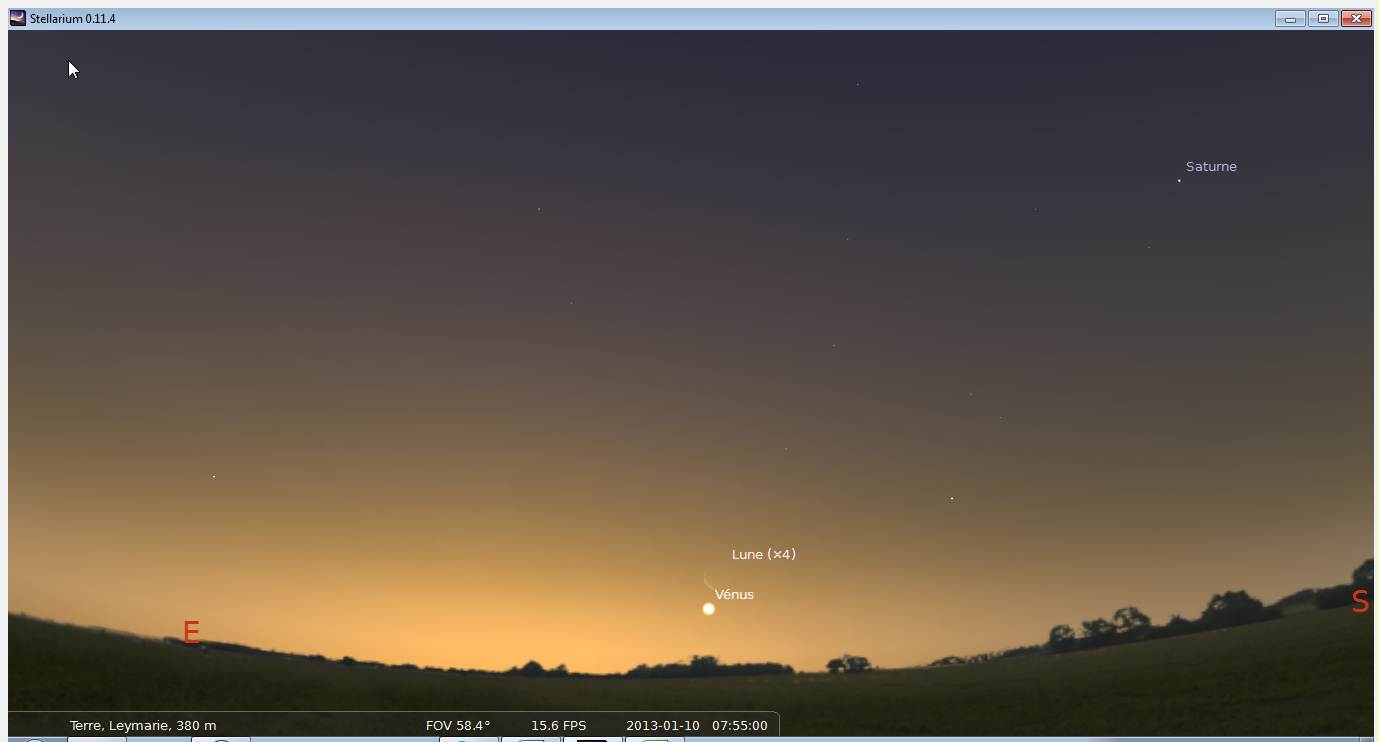Select the bright Vénus object near the horizon
This screenshot has height=742, width=1380.
(708, 609)
